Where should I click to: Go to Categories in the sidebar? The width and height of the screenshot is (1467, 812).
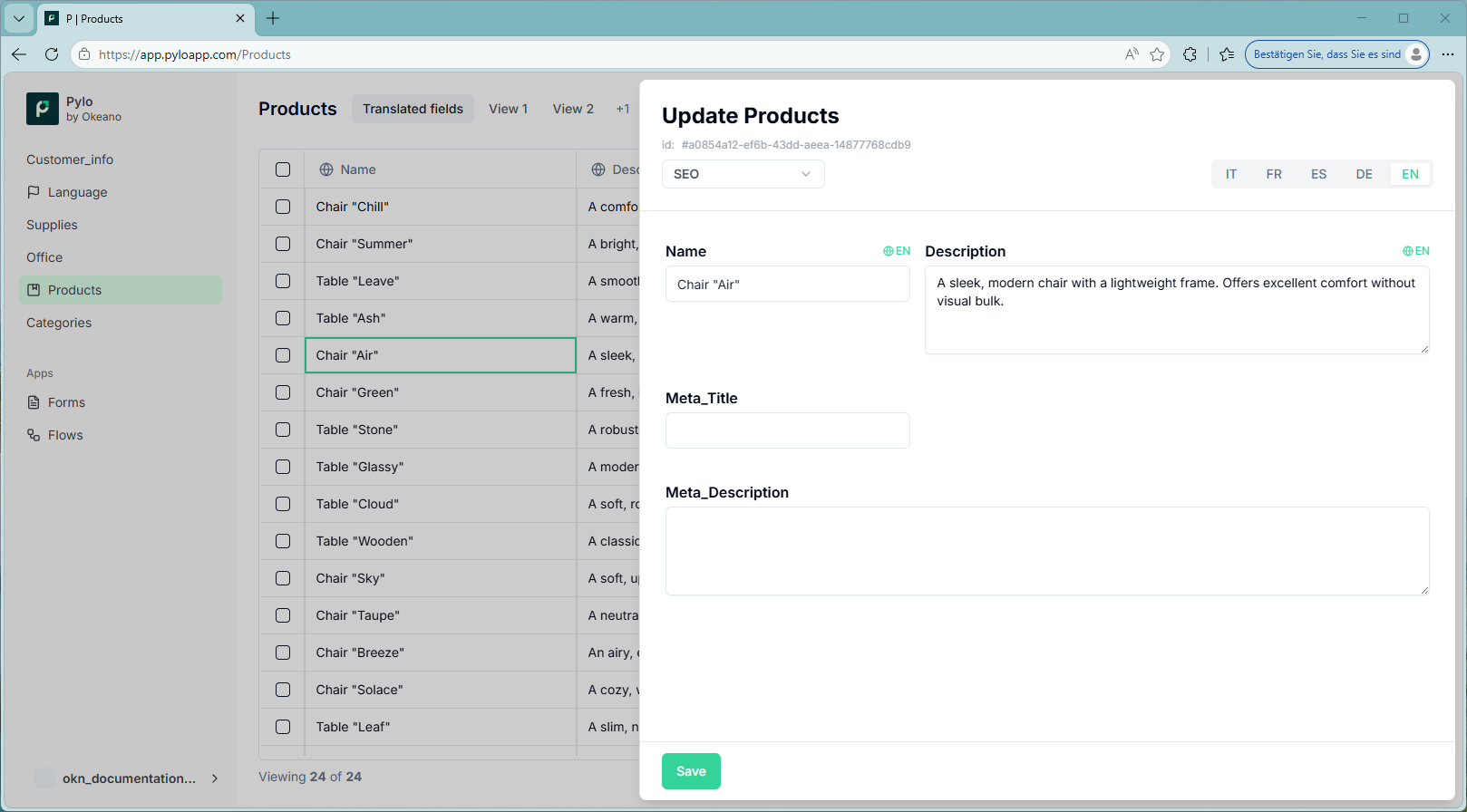[x=59, y=323]
